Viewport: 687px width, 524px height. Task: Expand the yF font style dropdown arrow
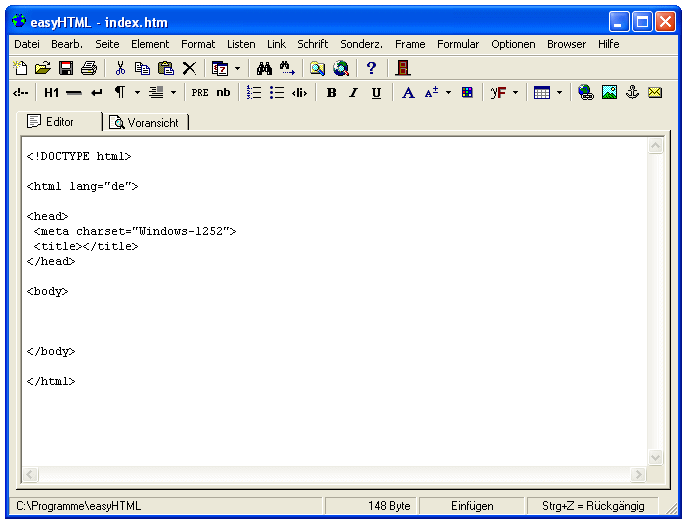click(515, 93)
